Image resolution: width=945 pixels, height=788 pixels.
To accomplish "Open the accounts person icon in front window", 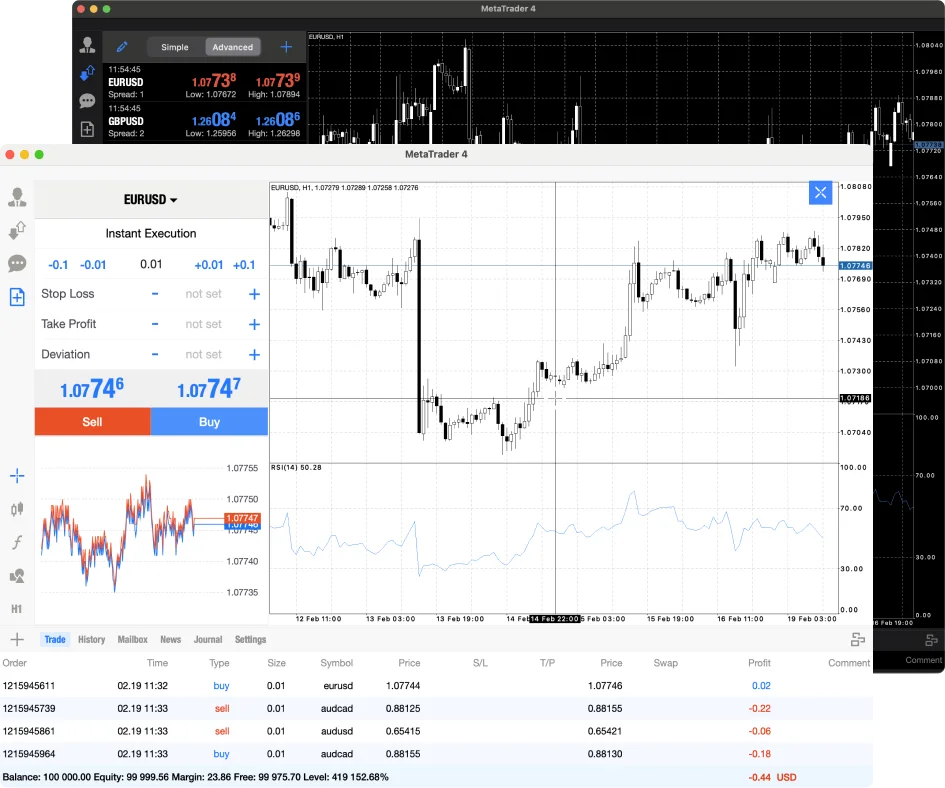I will pyautogui.click(x=17, y=197).
